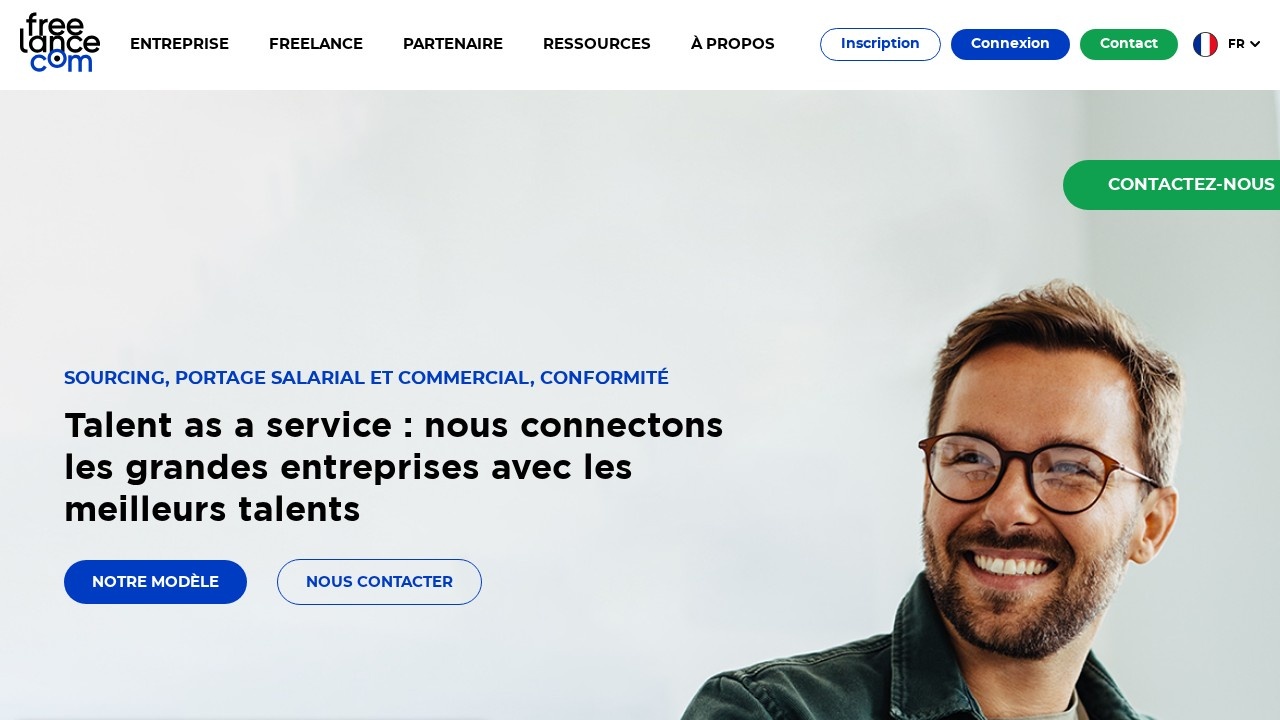Click the Inscription button
The image size is (1280, 720).
click(880, 44)
